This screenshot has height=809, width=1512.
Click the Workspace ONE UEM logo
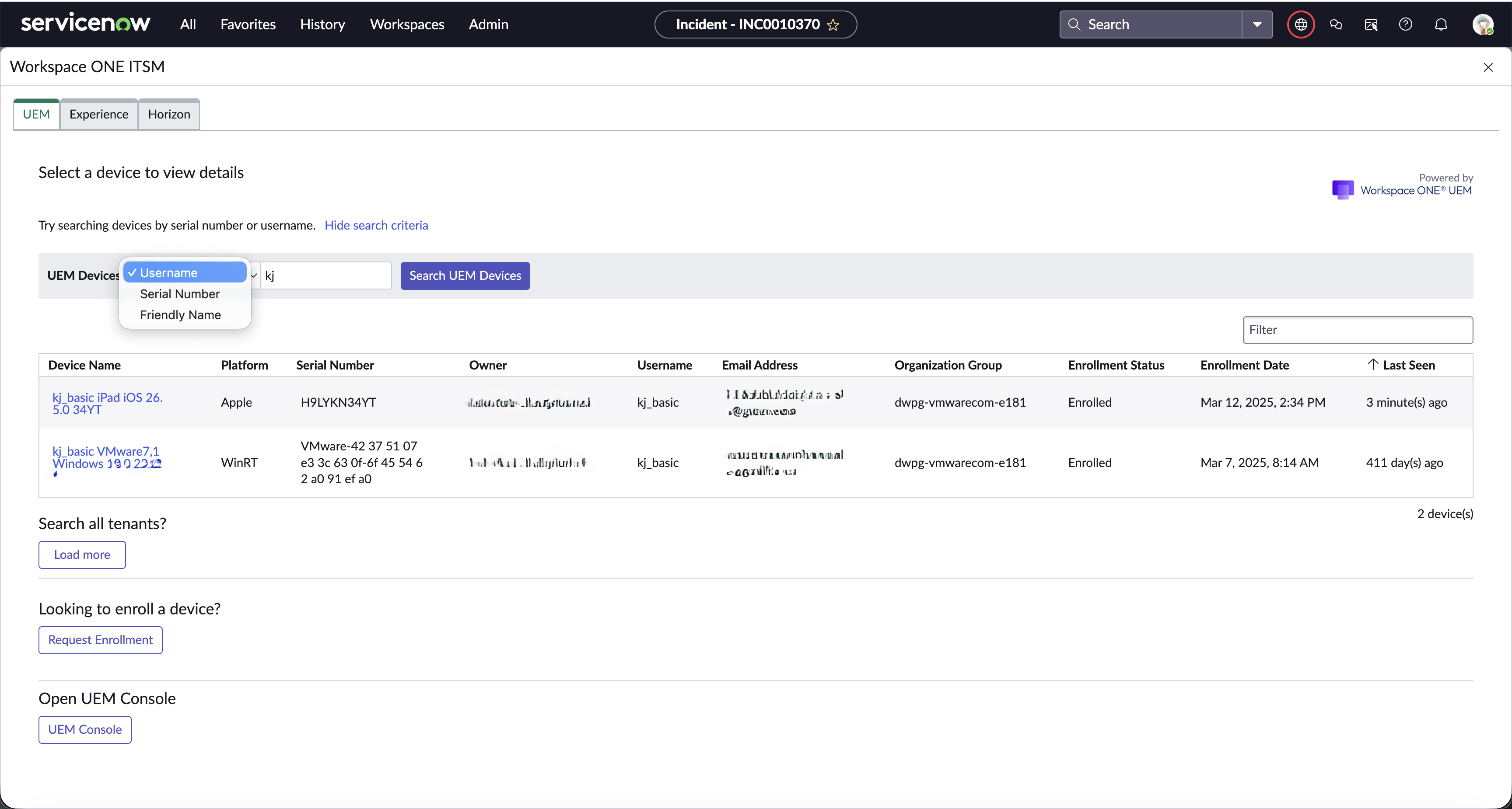tap(1402, 189)
